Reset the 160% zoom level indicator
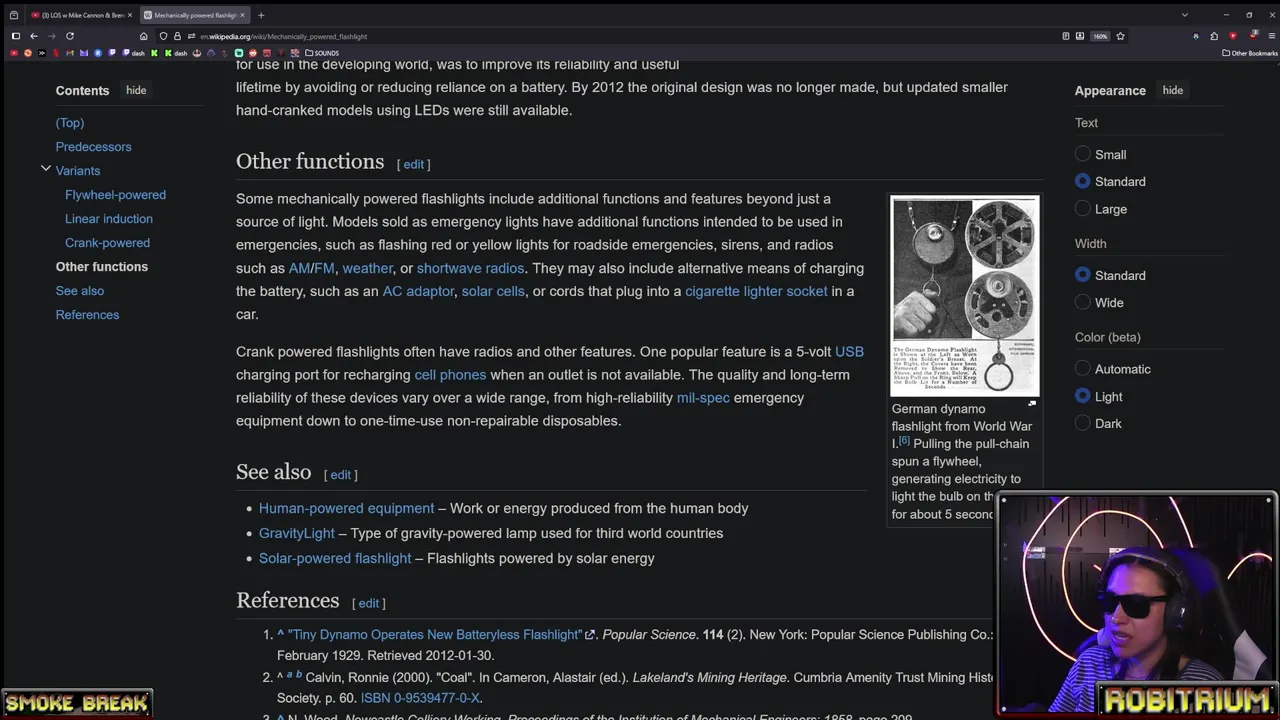 pos(1100,36)
